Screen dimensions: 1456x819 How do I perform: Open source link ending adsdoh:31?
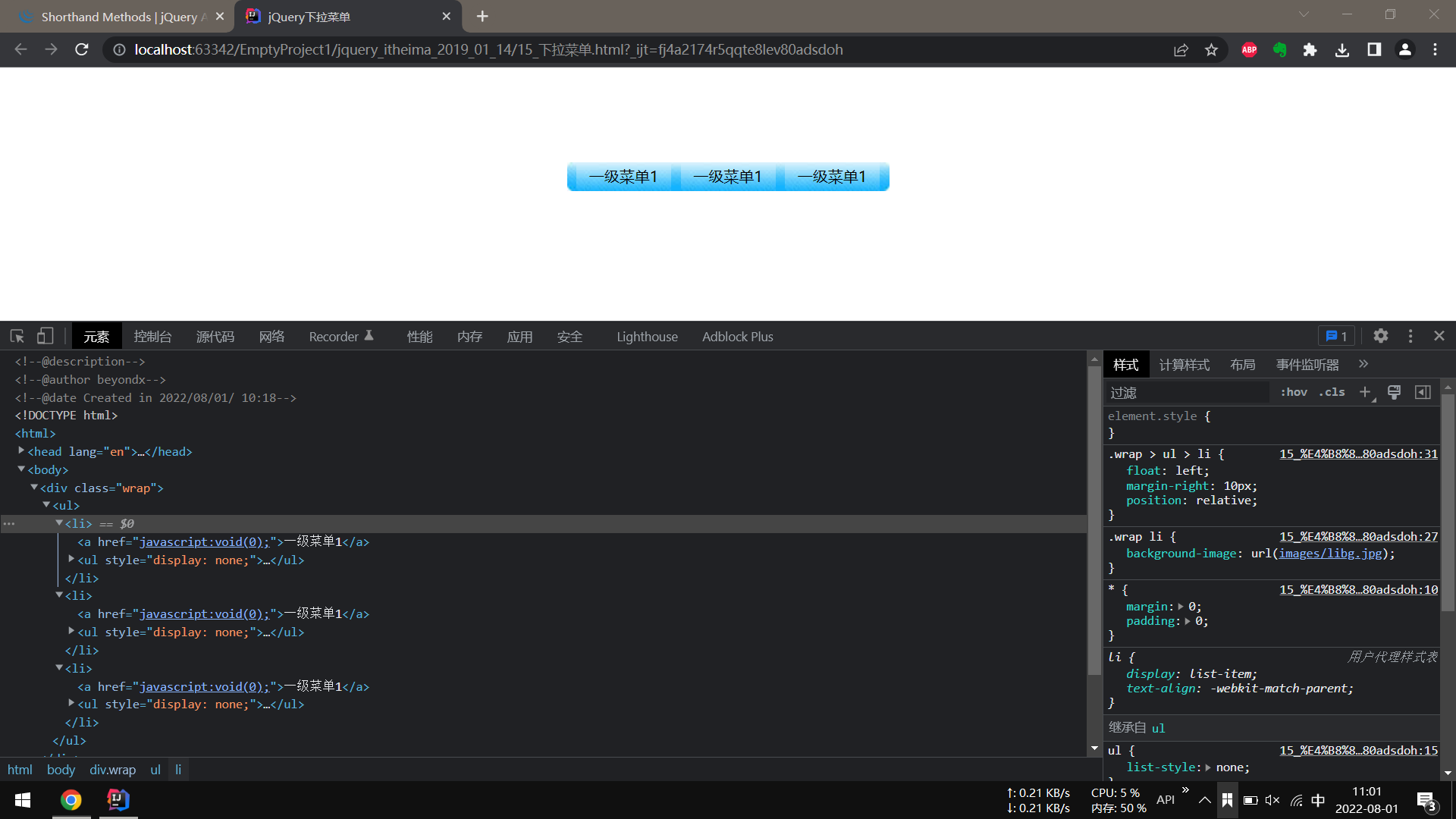[1358, 454]
